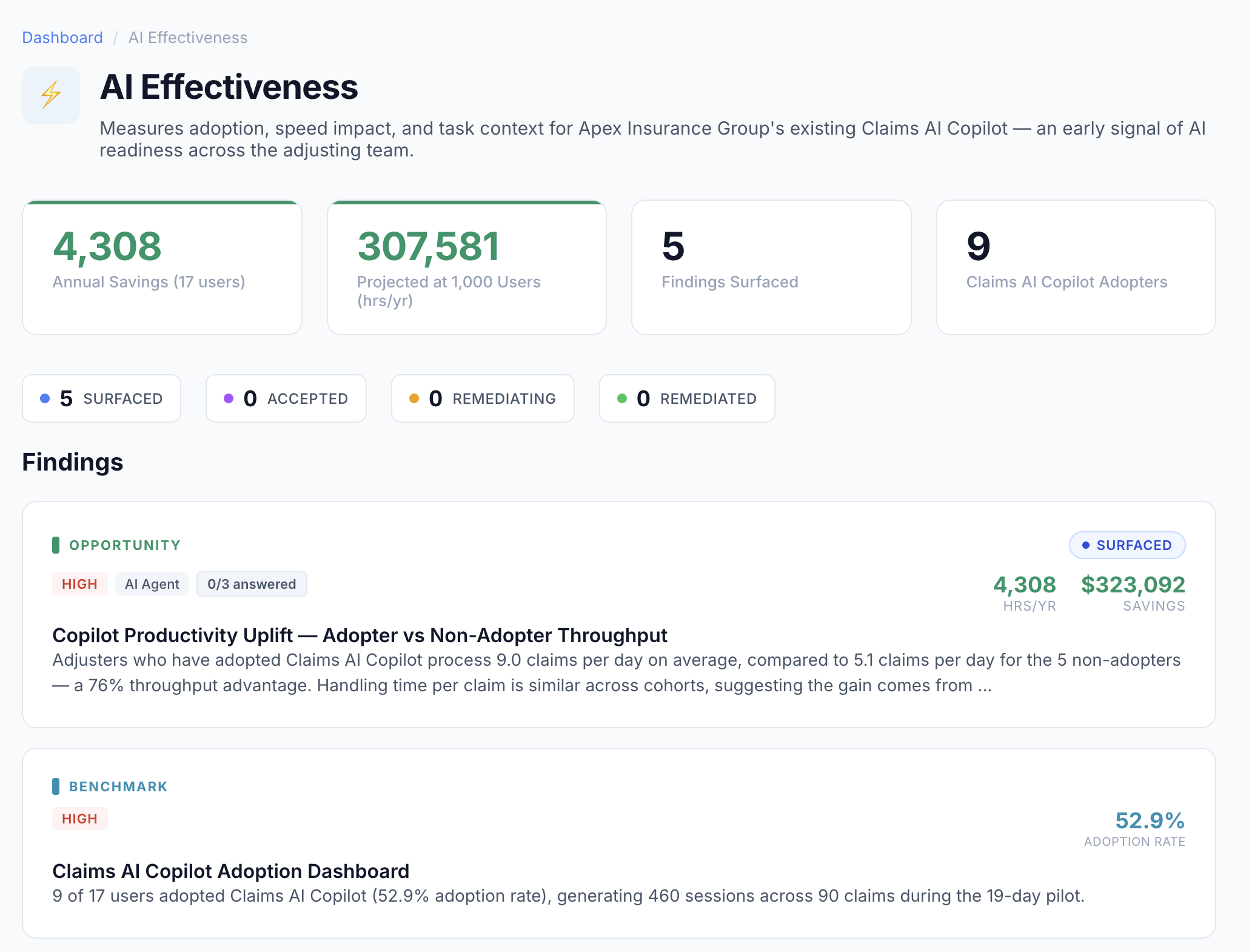Click the green OPPORTUNITY category marker

(x=56, y=545)
